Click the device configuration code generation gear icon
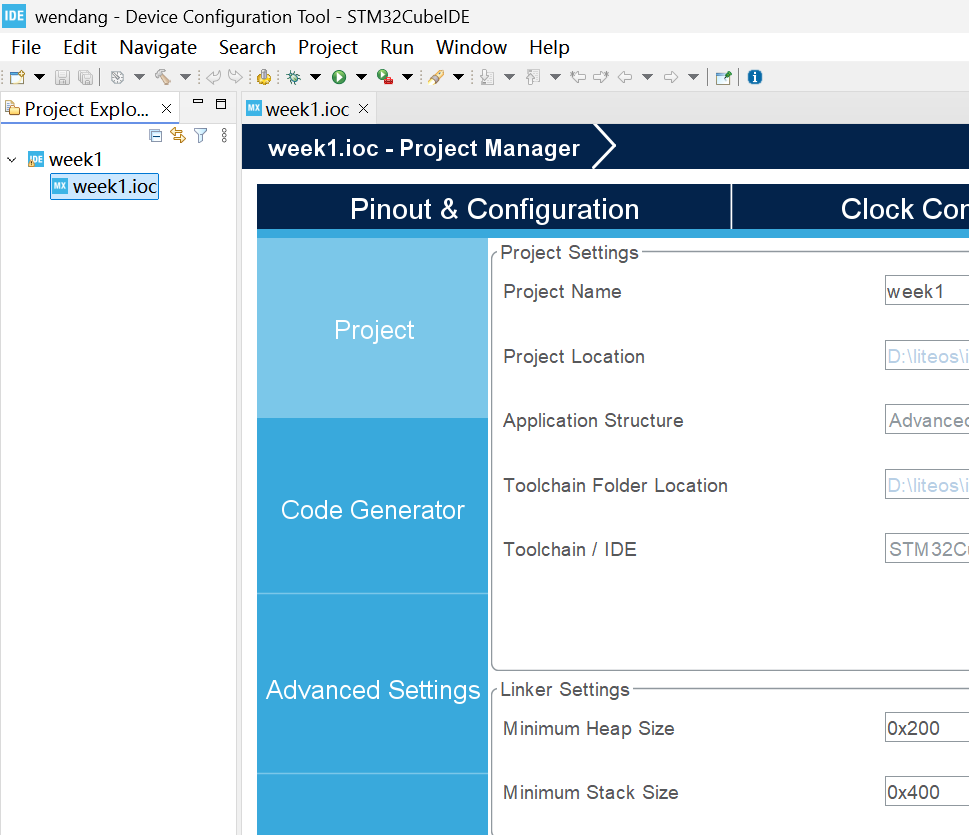 264,77
